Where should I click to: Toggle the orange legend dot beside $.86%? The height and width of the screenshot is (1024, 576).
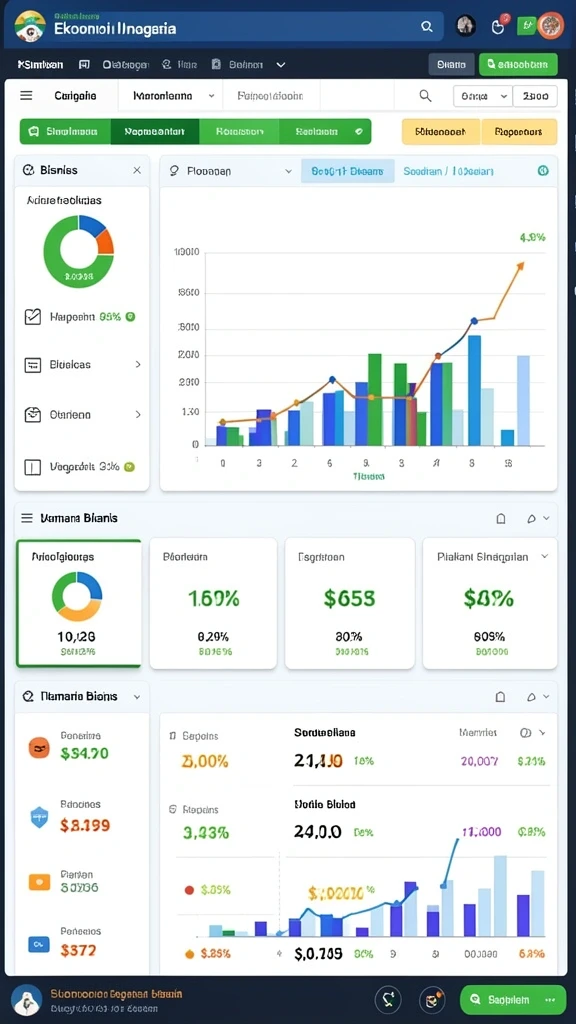coord(189,954)
